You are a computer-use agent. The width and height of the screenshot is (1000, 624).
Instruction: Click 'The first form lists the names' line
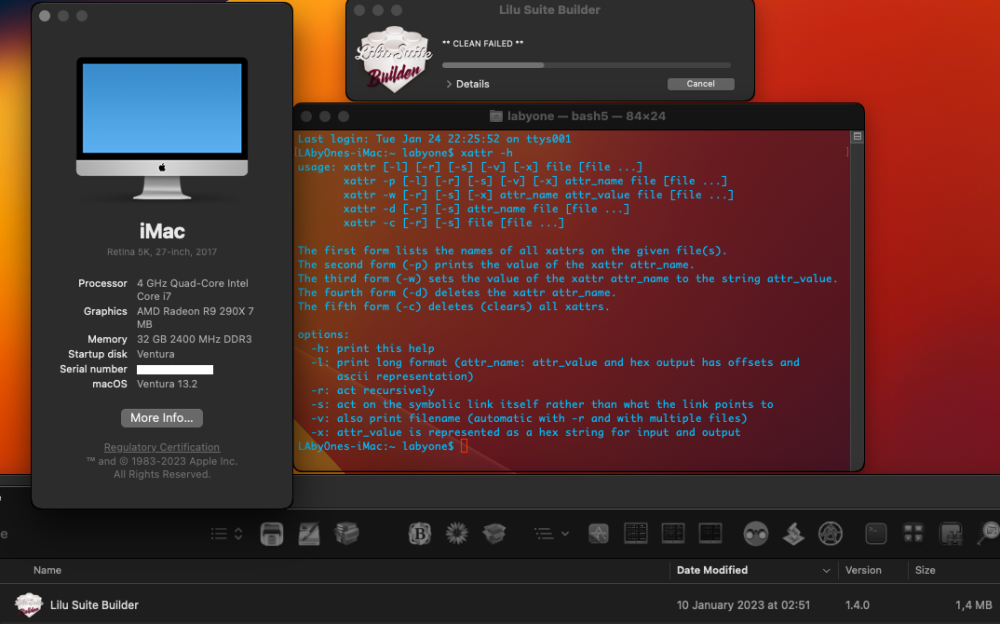click(512, 250)
